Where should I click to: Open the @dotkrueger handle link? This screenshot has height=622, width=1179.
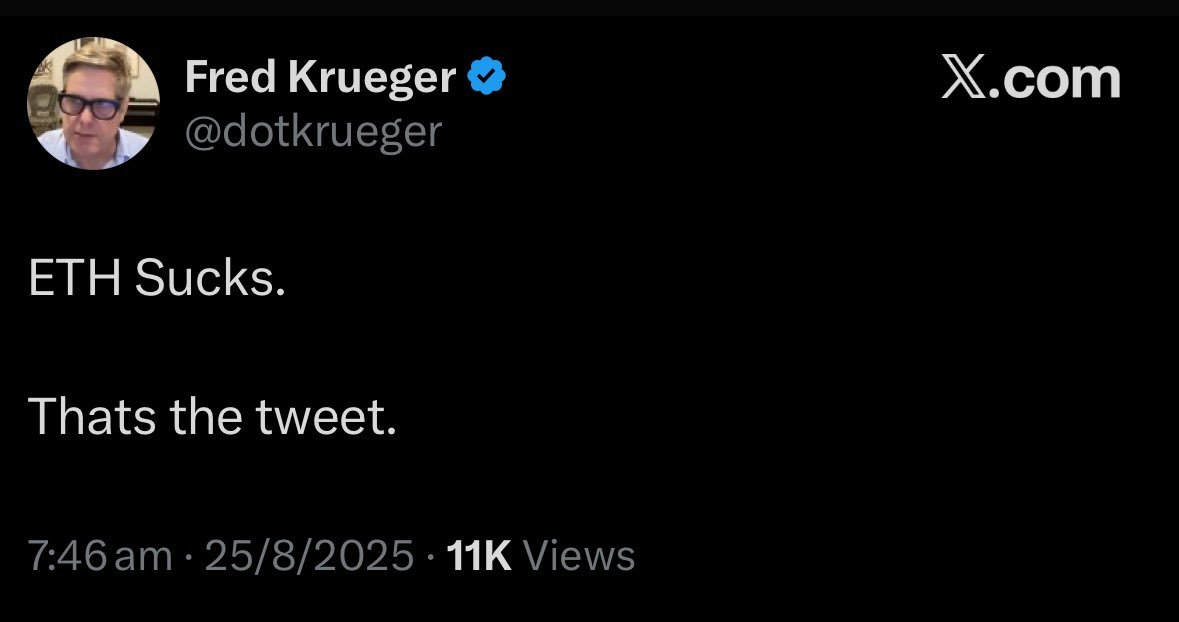[313, 131]
